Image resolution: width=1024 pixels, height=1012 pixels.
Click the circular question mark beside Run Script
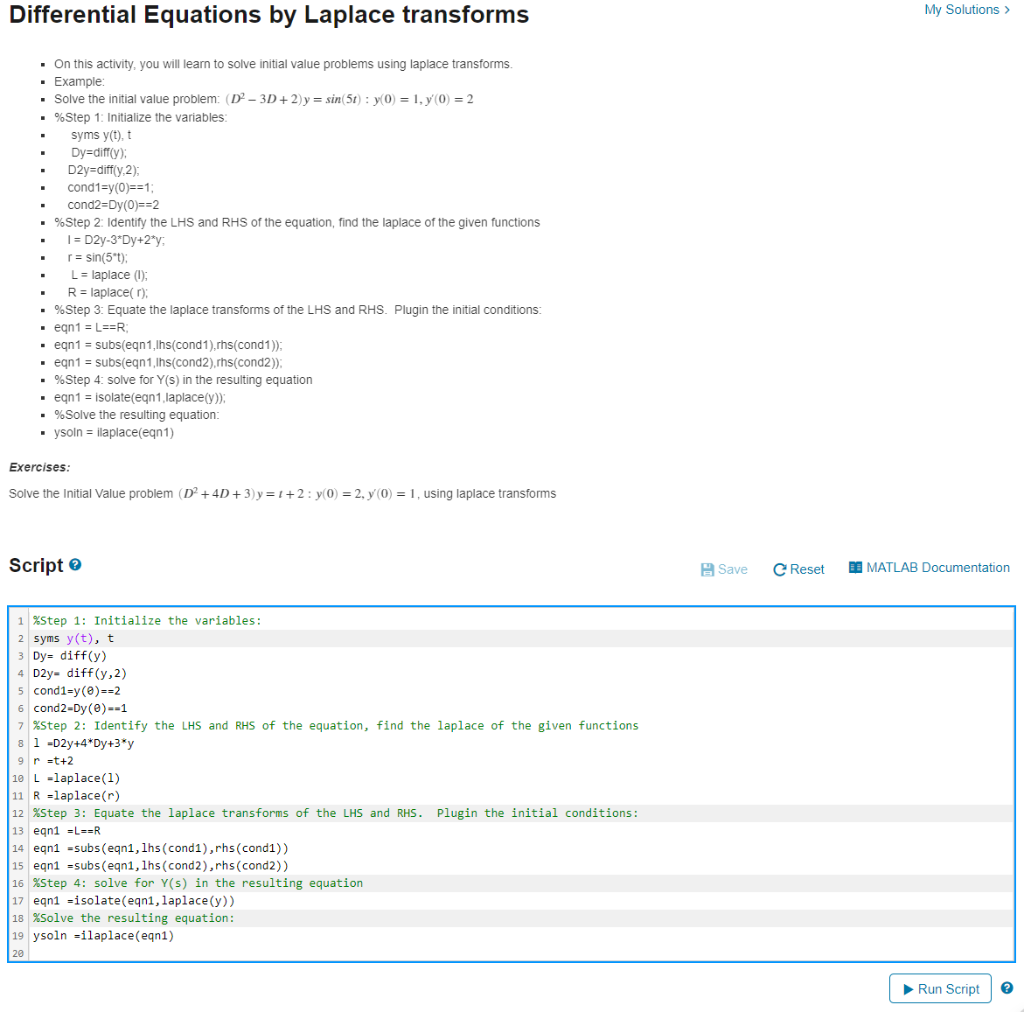click(1006, 988)
